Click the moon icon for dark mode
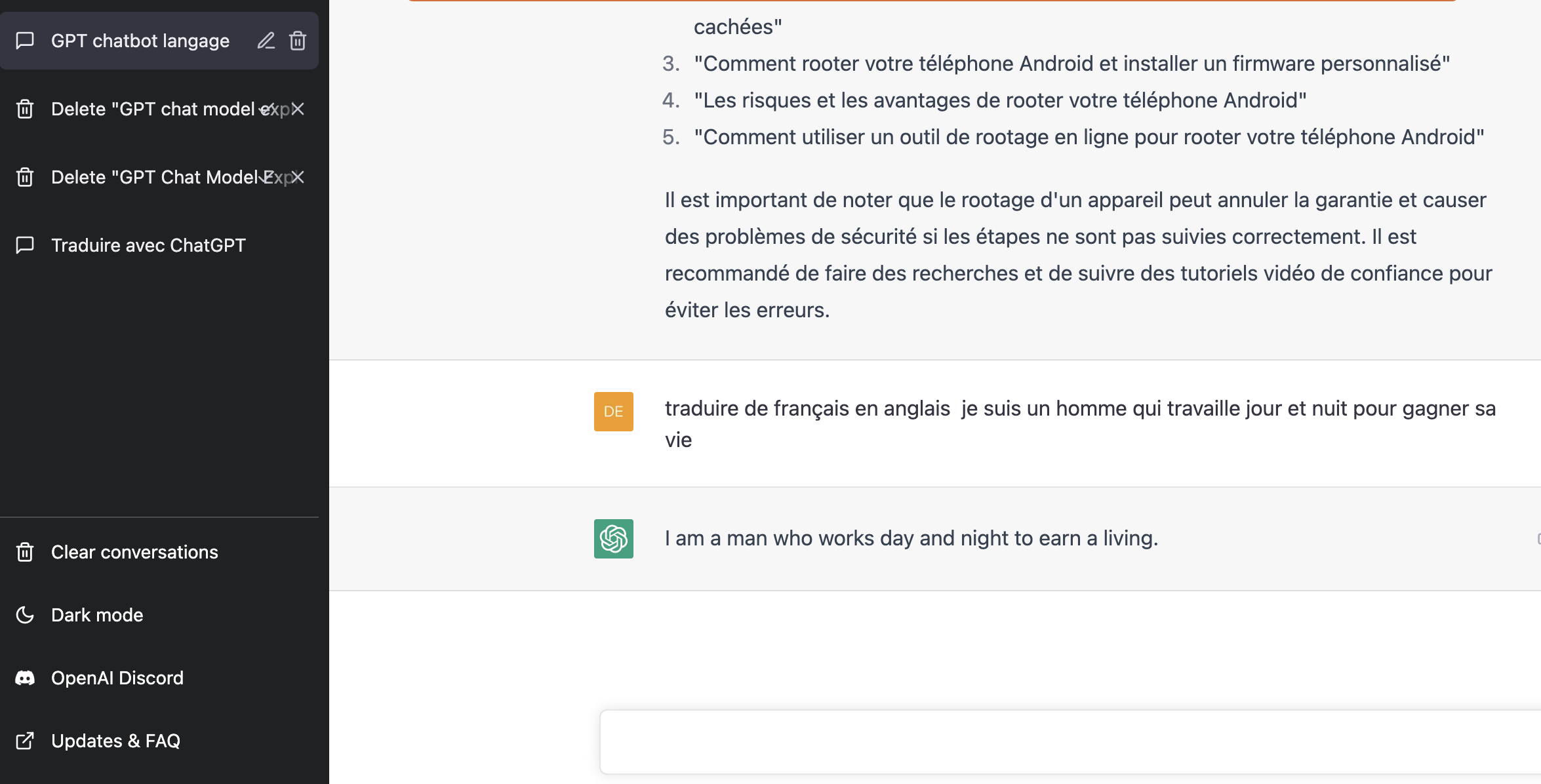The width and height of the screenshot is (1541, 784). pos(25,615)
